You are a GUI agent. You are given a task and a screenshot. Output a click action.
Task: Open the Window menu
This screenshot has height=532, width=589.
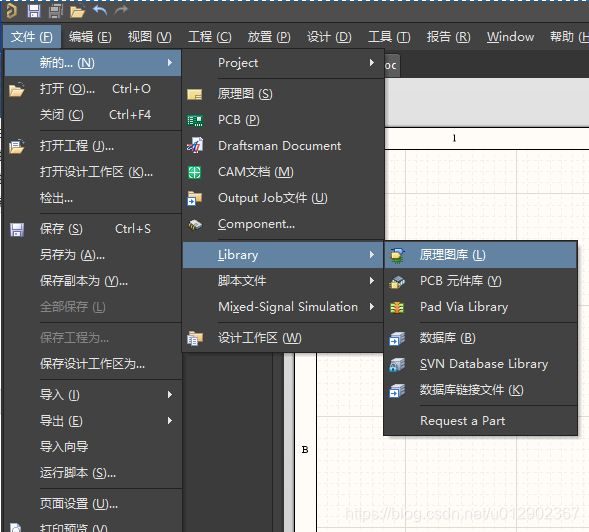[510, 37]
